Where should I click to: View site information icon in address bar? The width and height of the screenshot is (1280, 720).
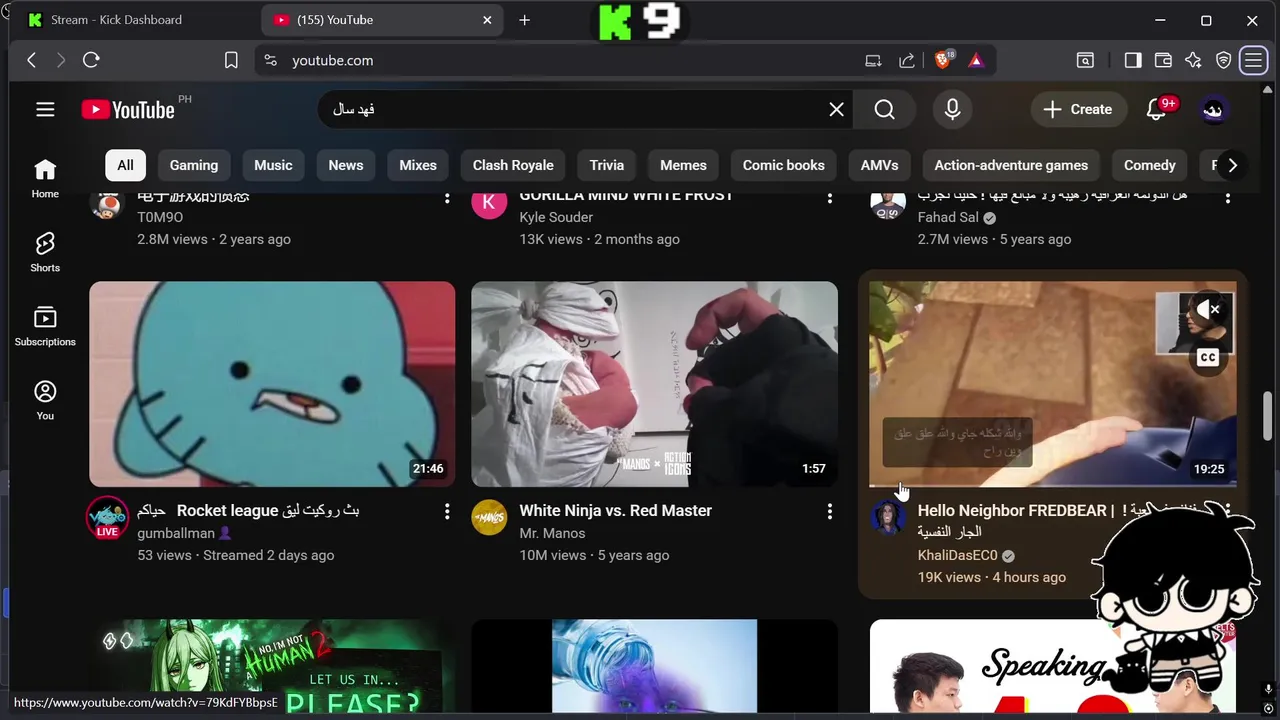[x=270, y=61]
